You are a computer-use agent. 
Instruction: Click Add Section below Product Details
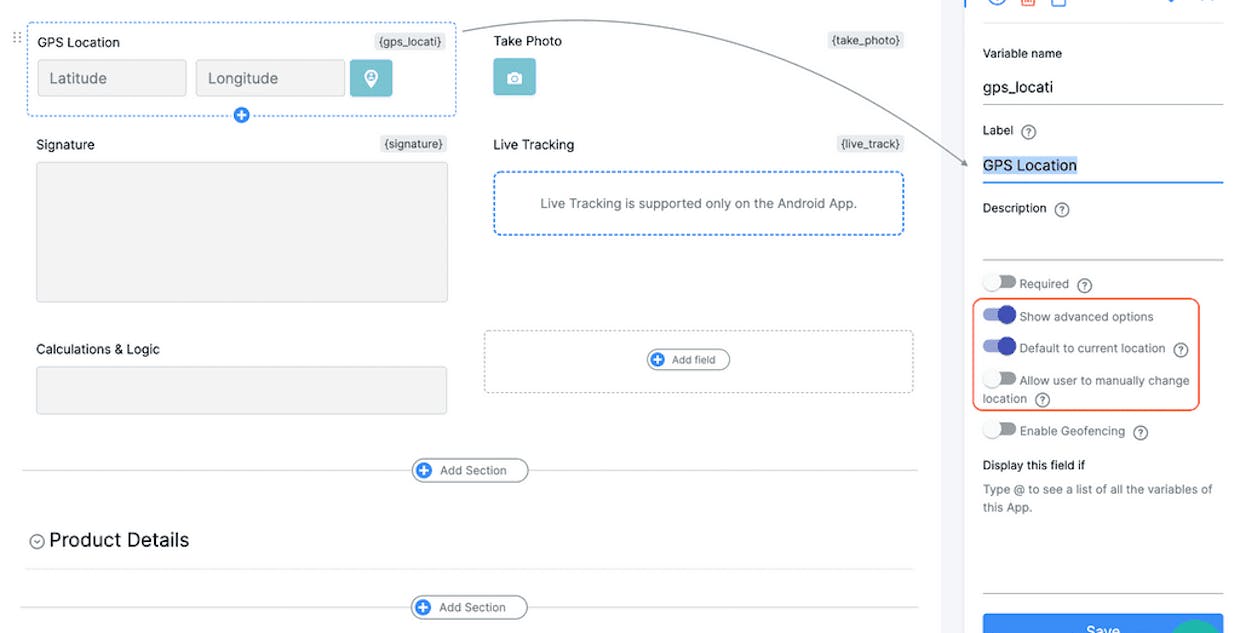pos(469,607)
